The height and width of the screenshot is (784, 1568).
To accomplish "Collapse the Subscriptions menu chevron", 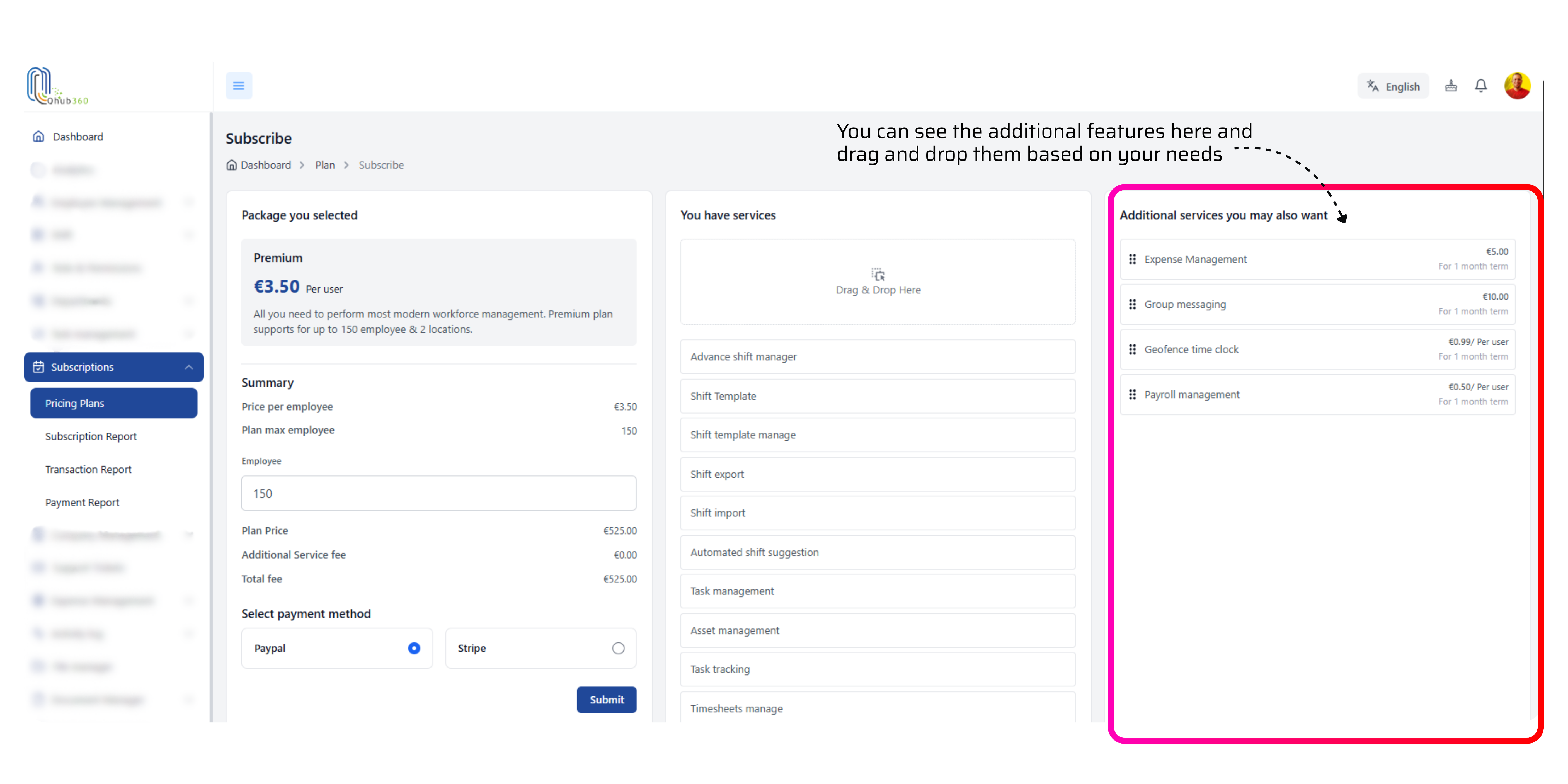I will [189, 367].
